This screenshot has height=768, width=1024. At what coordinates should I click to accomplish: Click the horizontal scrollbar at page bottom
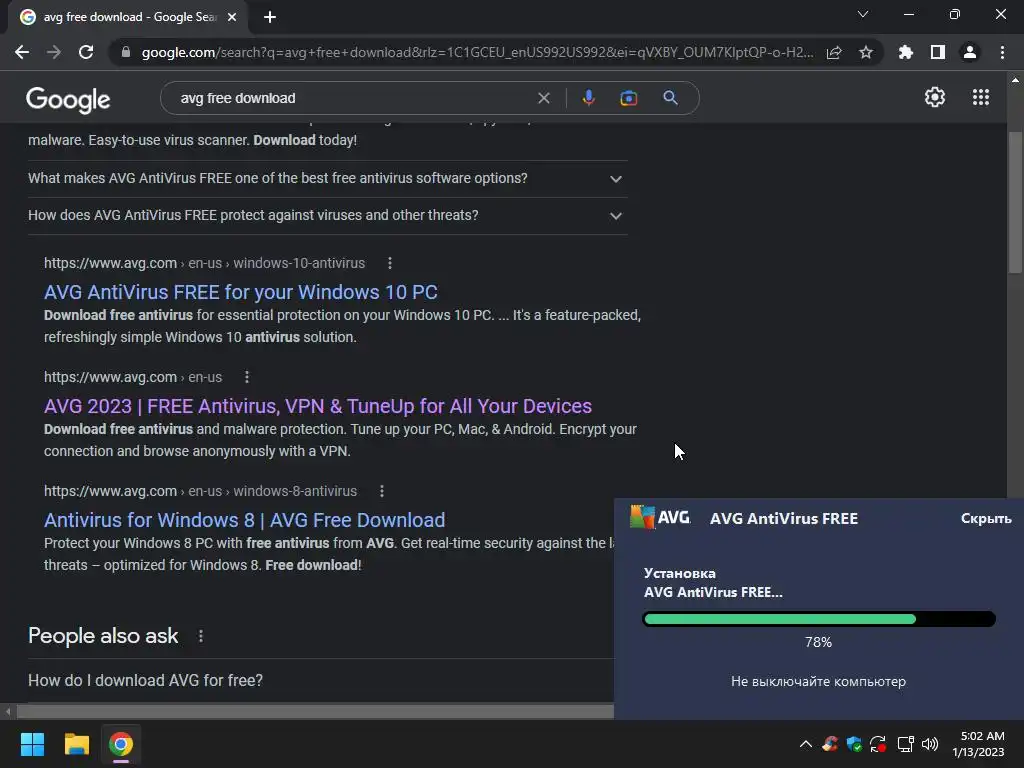tap(315, 711)
